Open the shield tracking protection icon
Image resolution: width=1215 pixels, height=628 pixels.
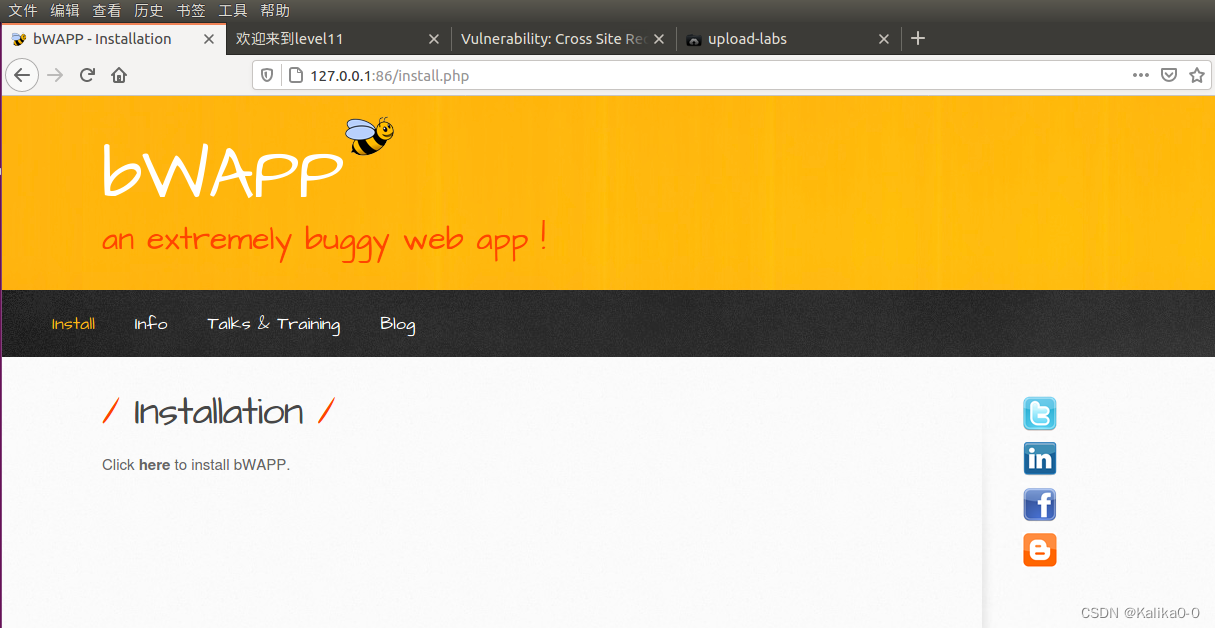click(x=266, y=75)
